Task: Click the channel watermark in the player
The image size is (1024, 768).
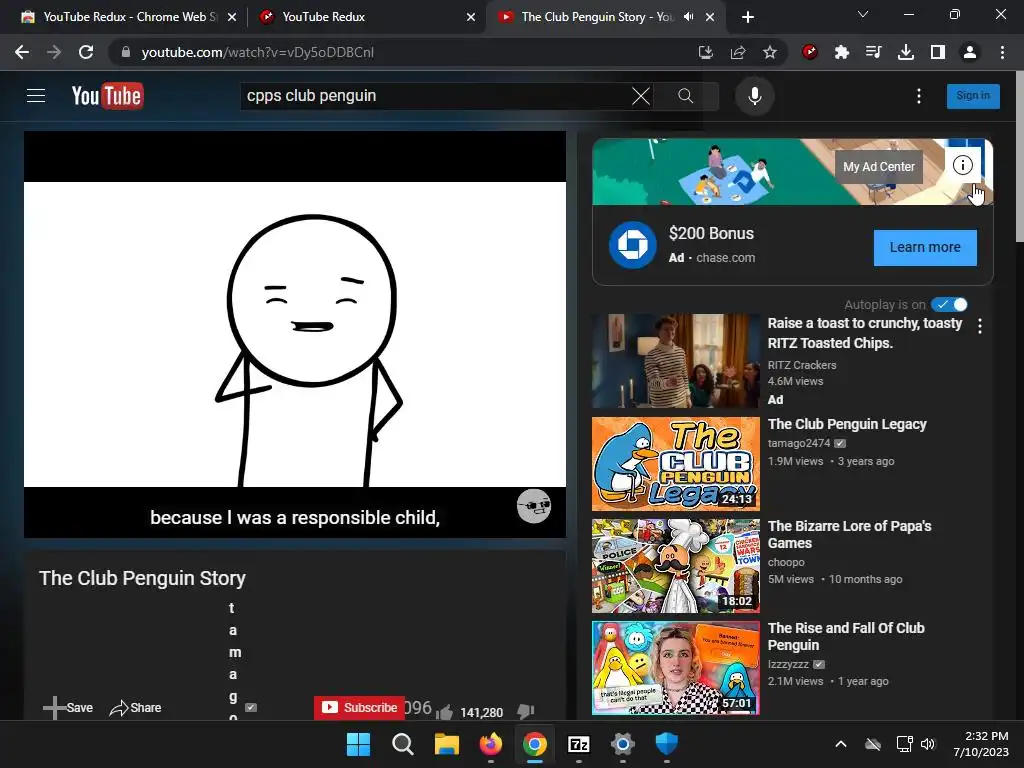Action: [534, 506]
